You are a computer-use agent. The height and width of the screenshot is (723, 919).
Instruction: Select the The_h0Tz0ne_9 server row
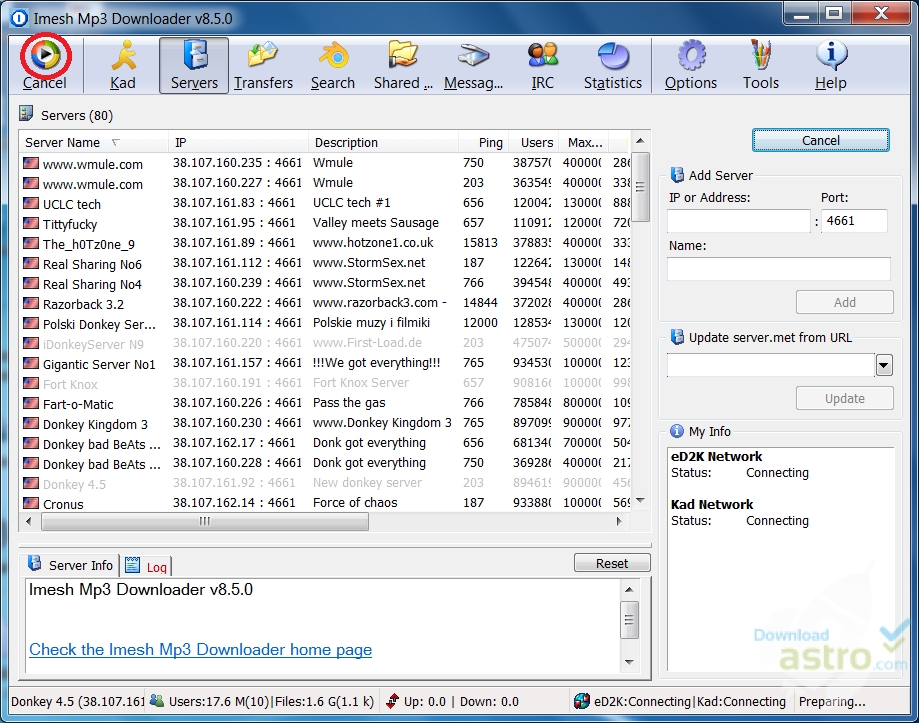pos(325,243)
